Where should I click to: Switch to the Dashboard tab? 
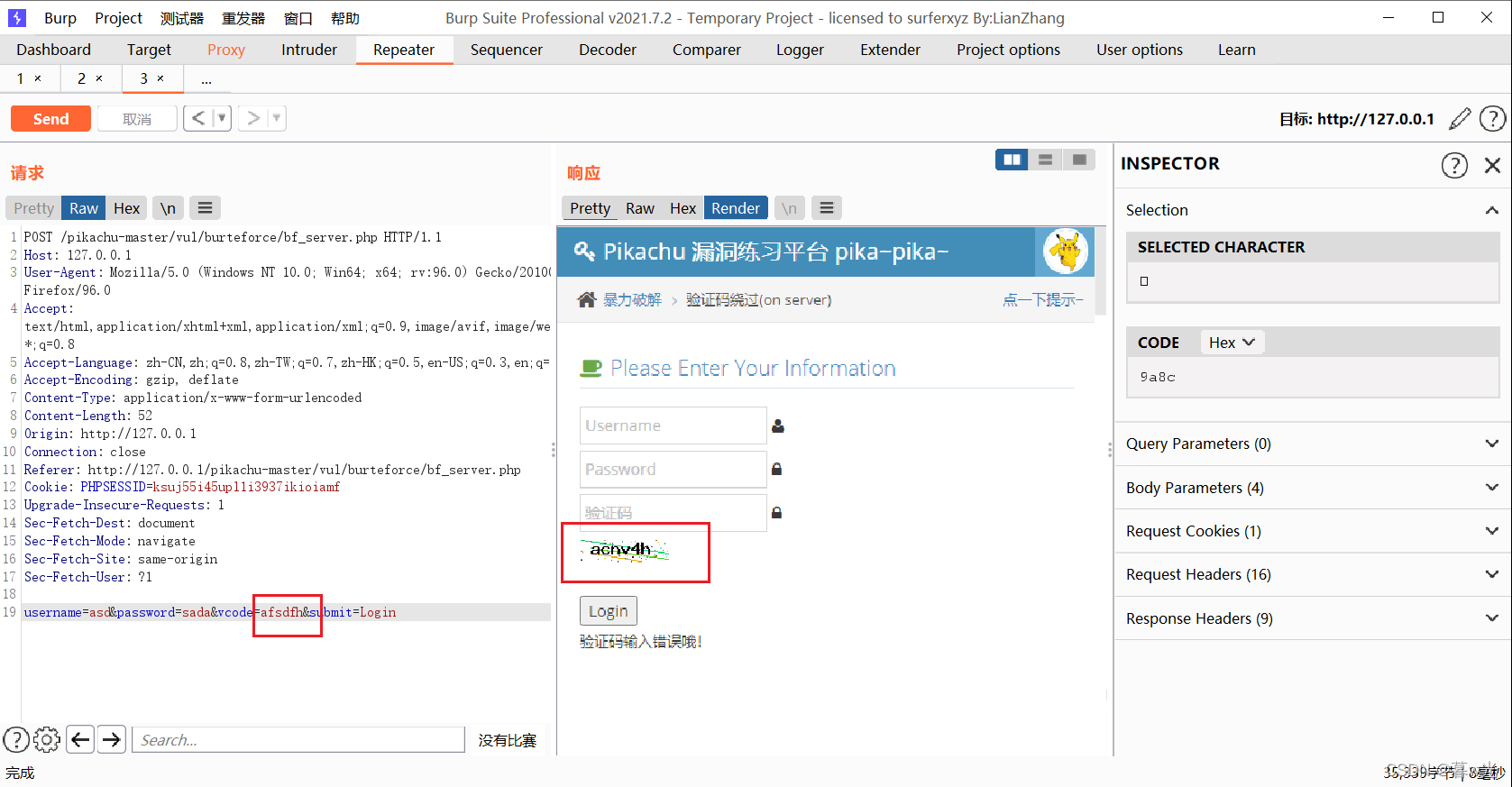tap(53, 50)
